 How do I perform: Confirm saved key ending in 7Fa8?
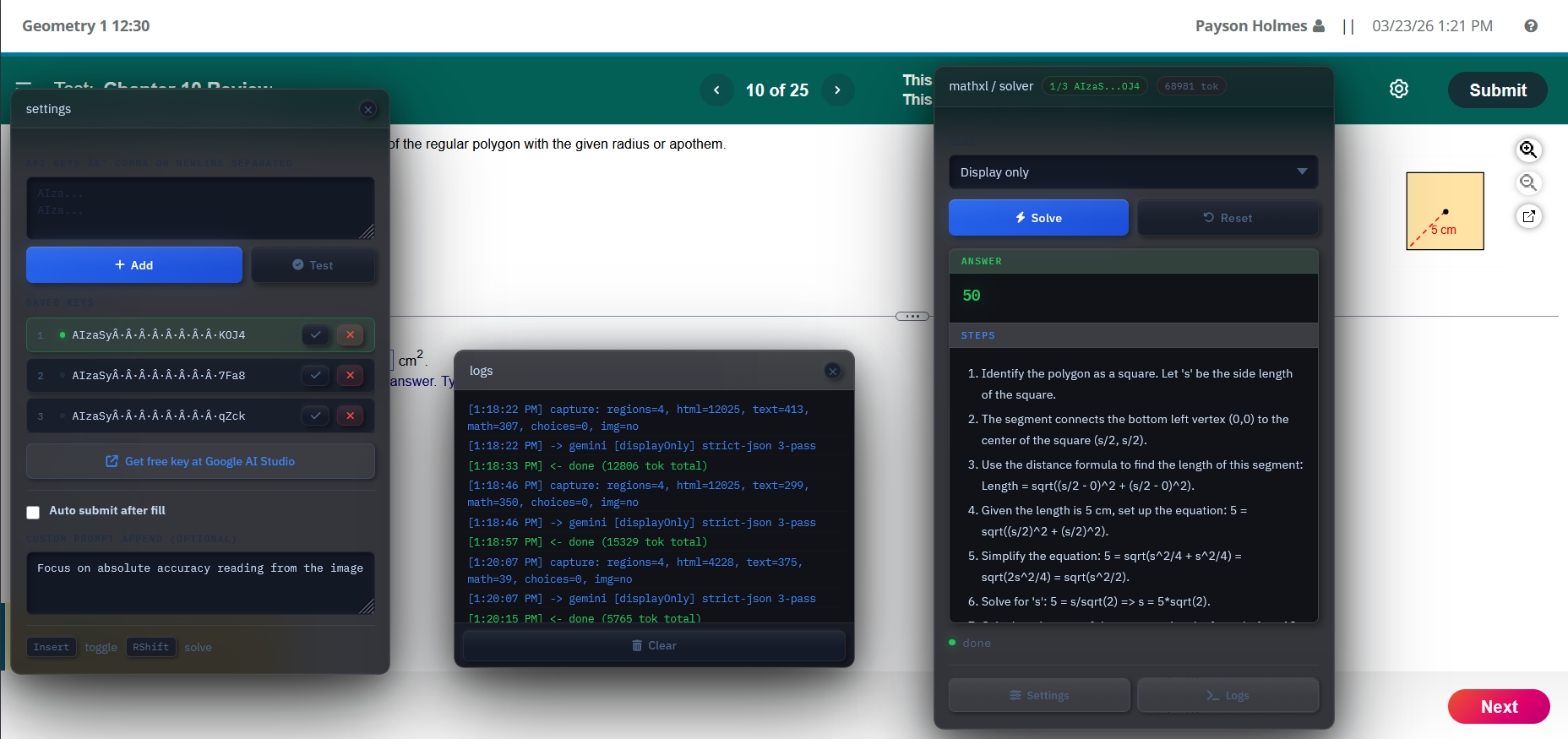(x=315, y=375)
